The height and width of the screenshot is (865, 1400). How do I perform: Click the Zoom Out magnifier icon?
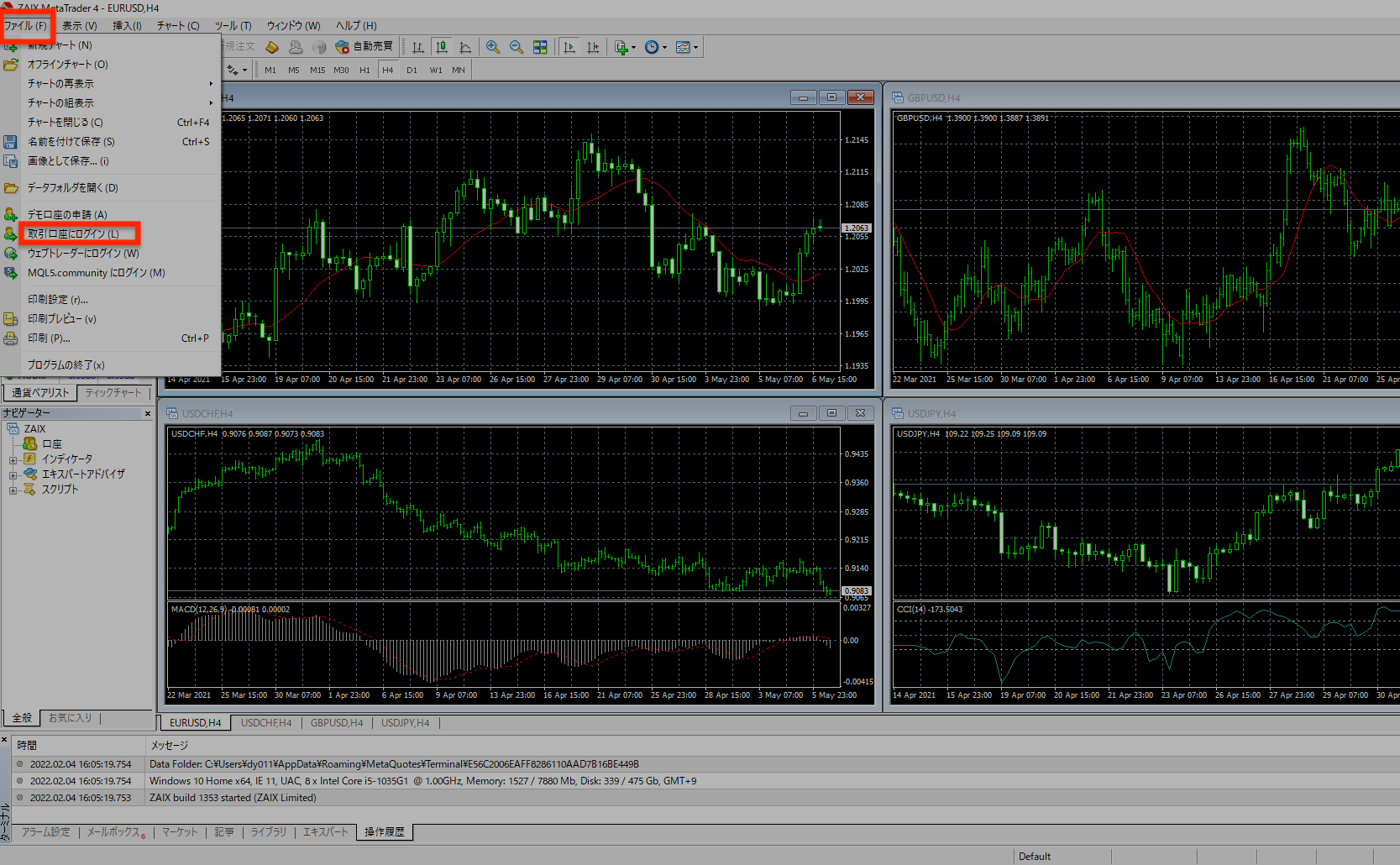point(516,47)
